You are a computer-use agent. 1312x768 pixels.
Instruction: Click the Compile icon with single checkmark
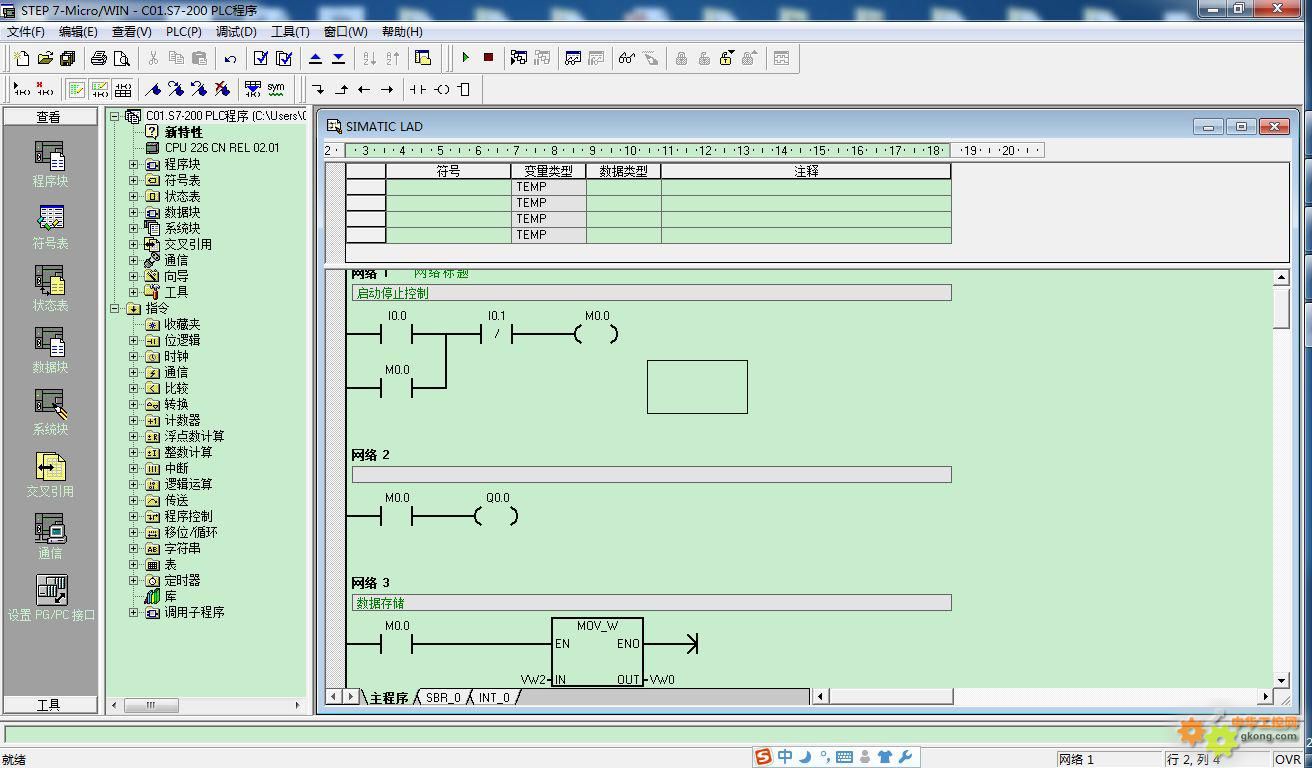(261, 58)
